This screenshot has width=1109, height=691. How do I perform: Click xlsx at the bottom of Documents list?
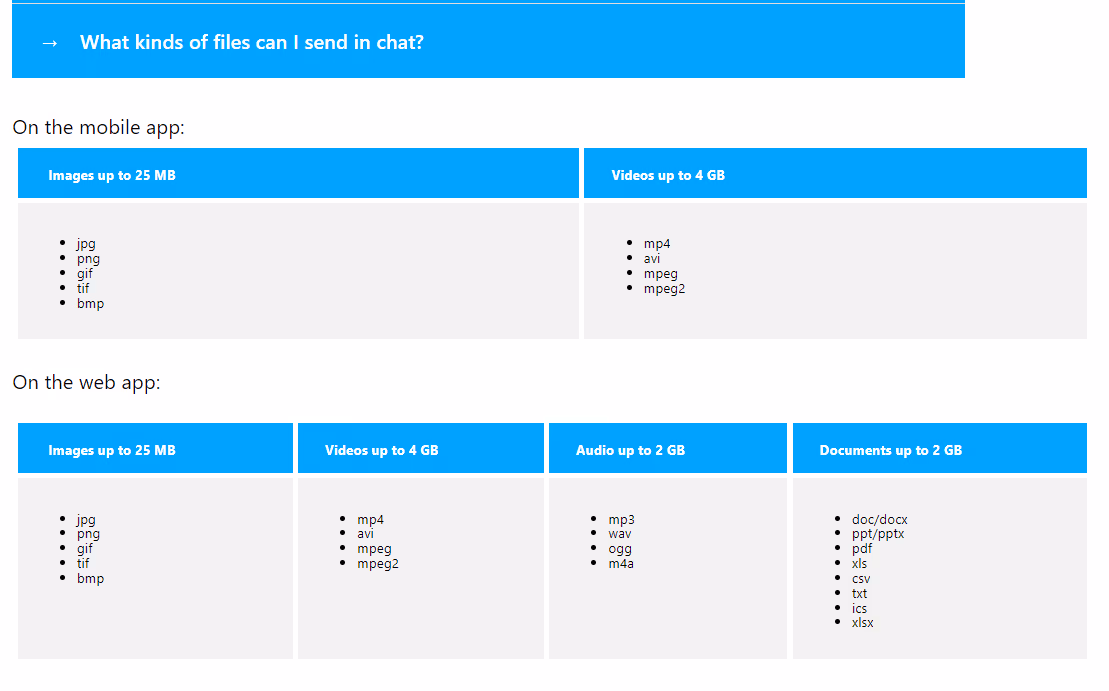point(862,622)
